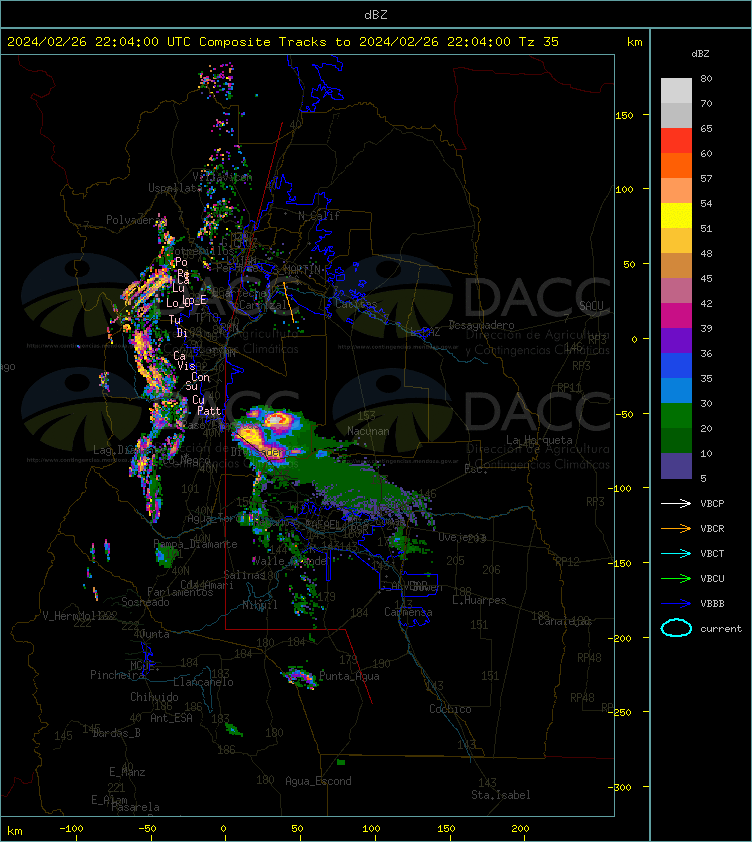Click the Sosneado map label
Screen dimensions: 752x842
145,602
